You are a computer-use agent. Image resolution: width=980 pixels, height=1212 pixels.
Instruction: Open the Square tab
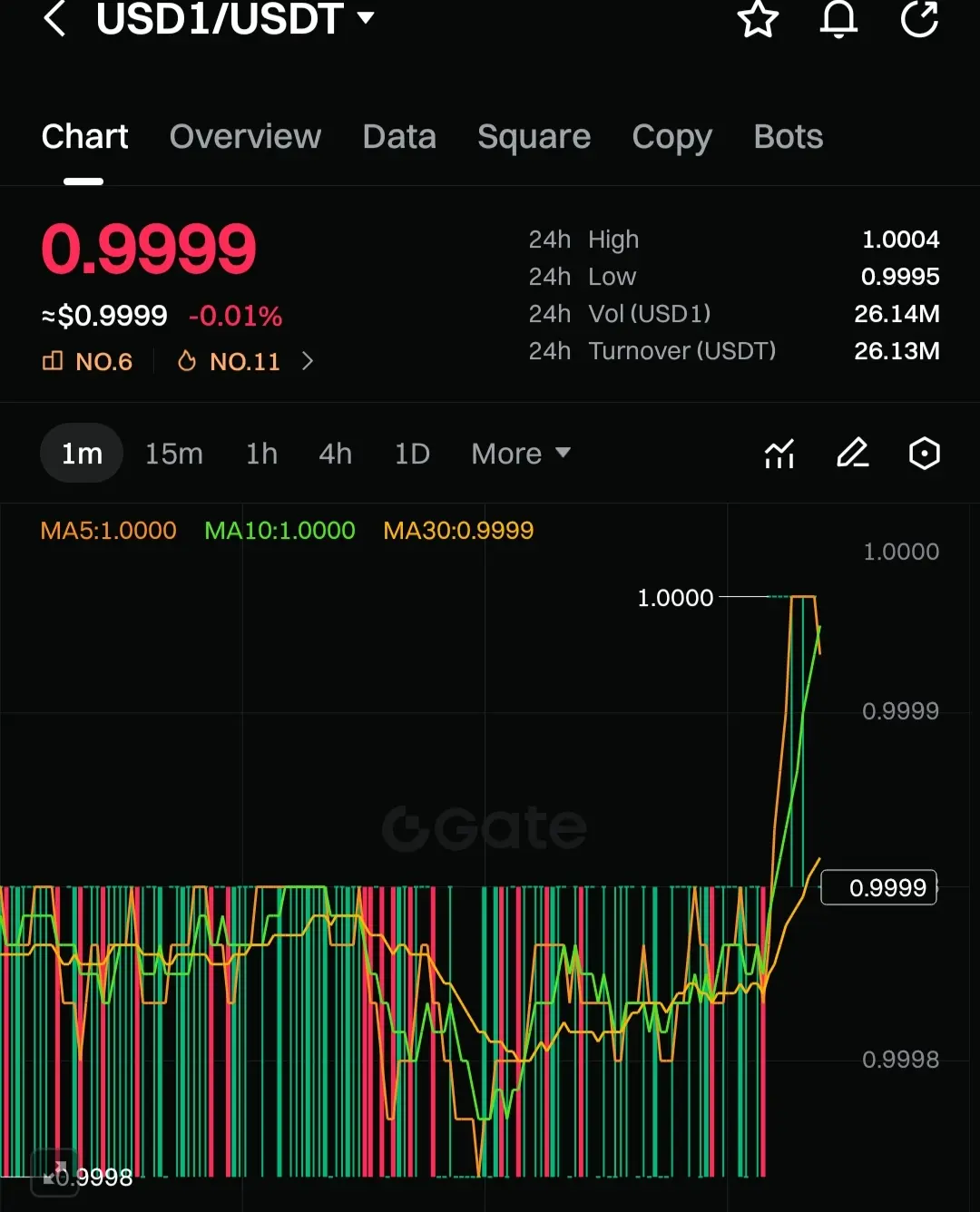534,137
